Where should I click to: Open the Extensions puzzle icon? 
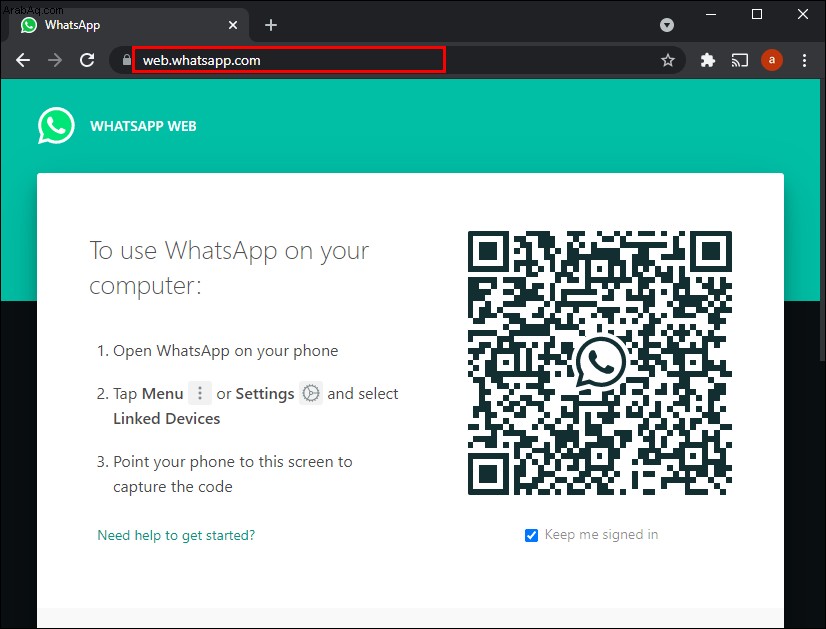pyautogui.click(x=707, y=60)
